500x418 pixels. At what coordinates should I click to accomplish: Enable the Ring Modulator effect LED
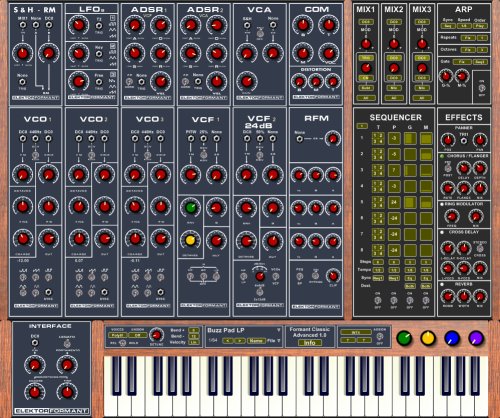(x=442, y=204)
